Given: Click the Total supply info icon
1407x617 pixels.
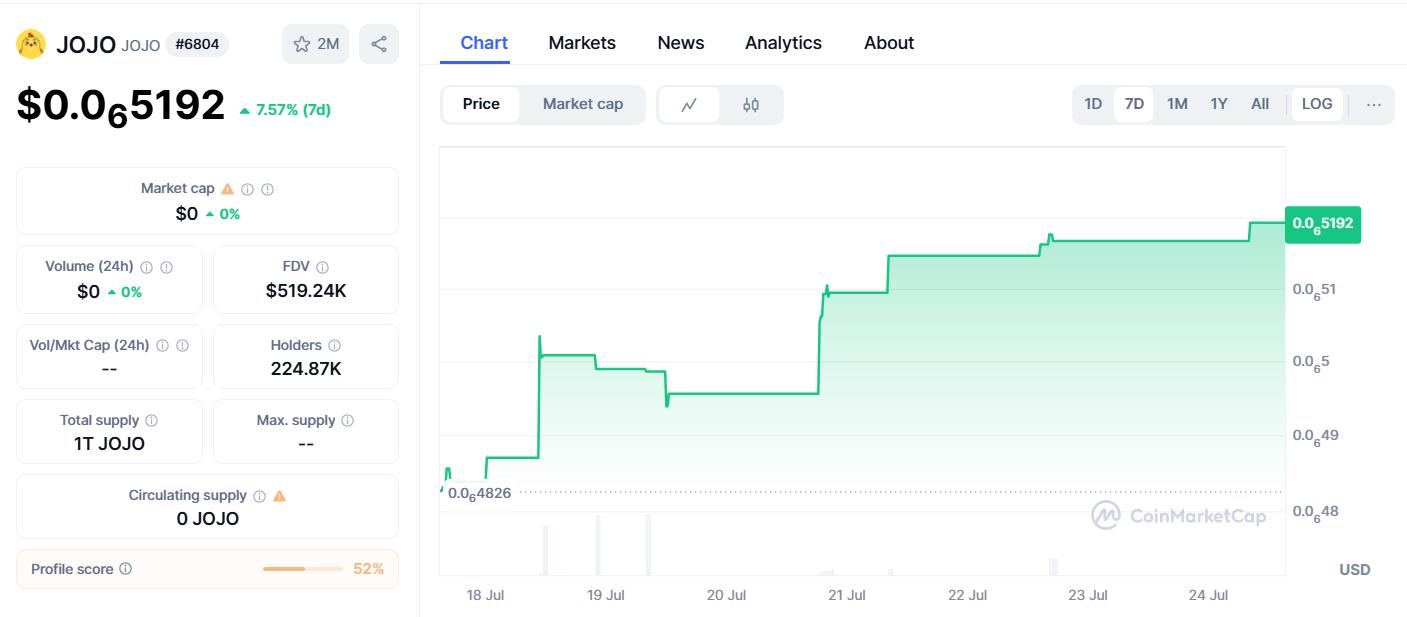Looking at the screenshot, I should 152,421.
